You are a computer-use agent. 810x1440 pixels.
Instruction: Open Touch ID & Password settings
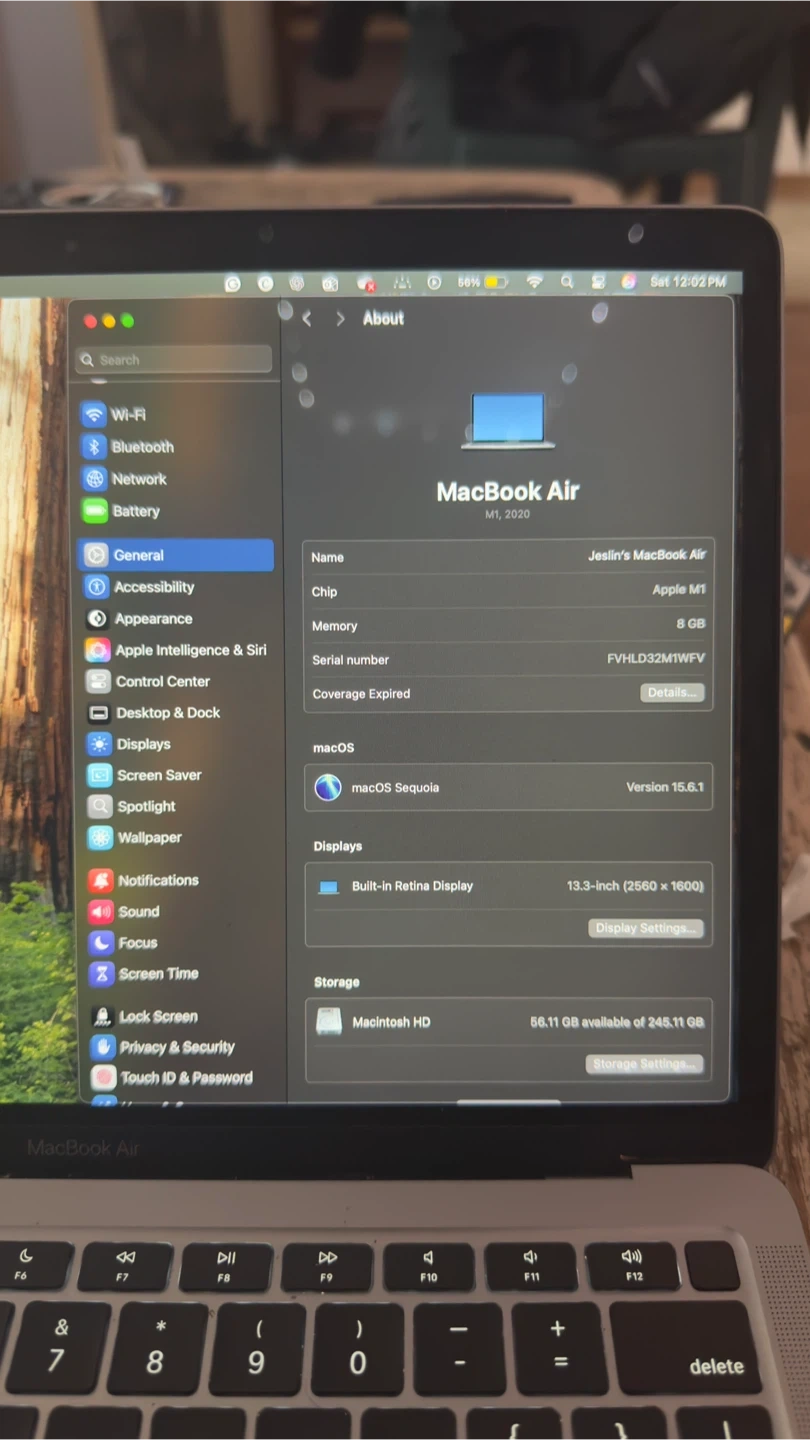185,1078
